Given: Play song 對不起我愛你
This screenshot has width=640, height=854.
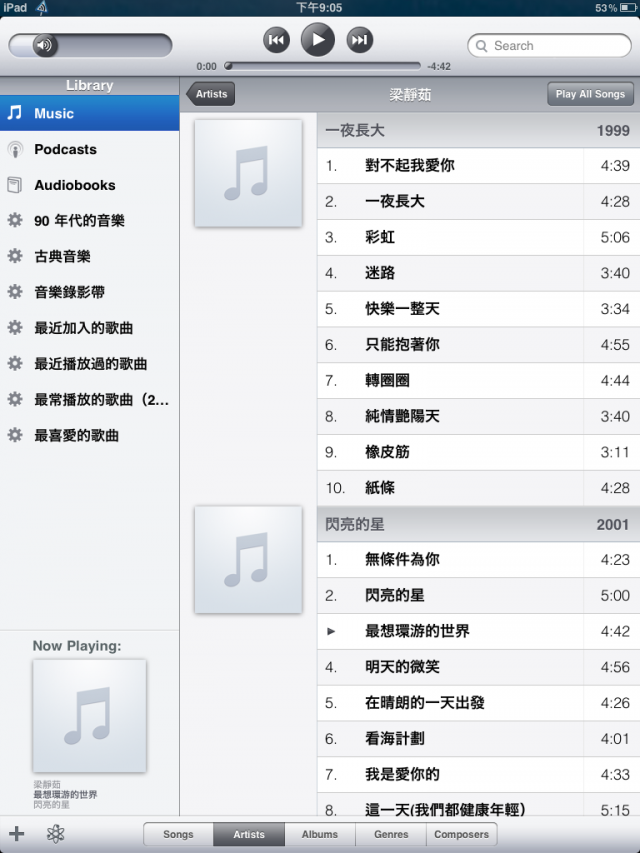Looking at the screenshot, I should point(478,166).
